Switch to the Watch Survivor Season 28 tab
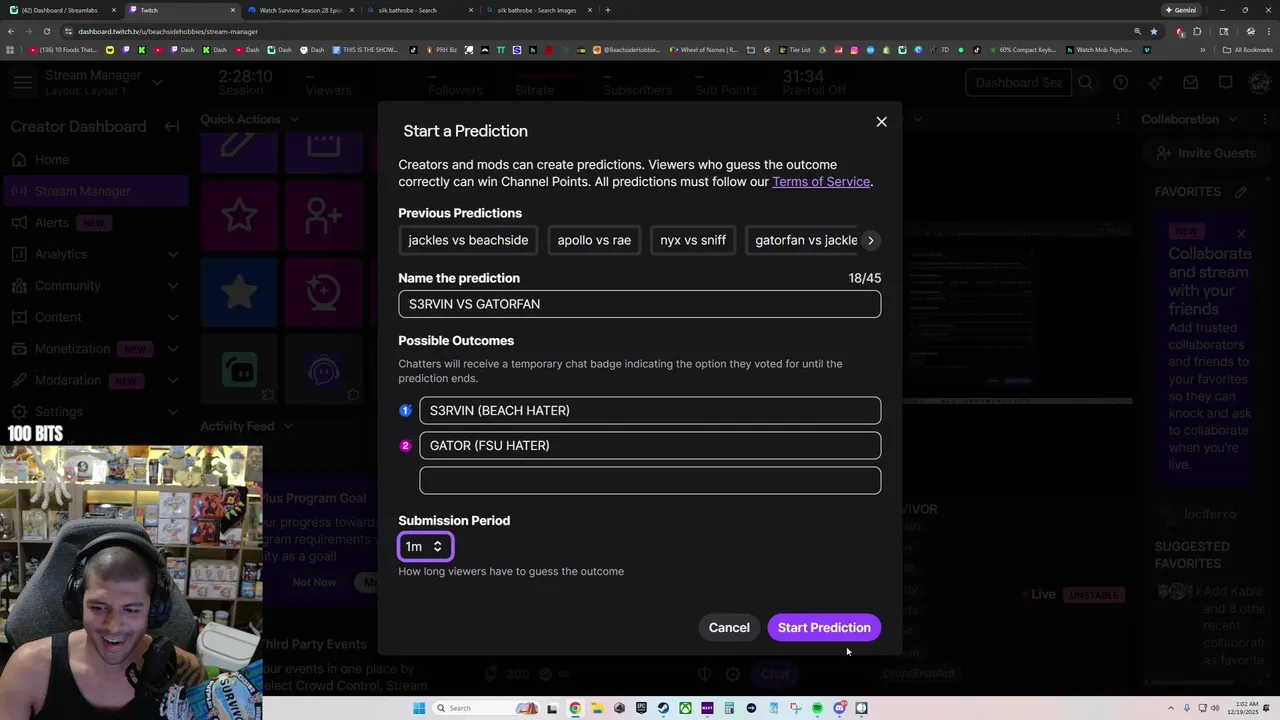This screenshot has height=720, width=1280. coord(300,10)
